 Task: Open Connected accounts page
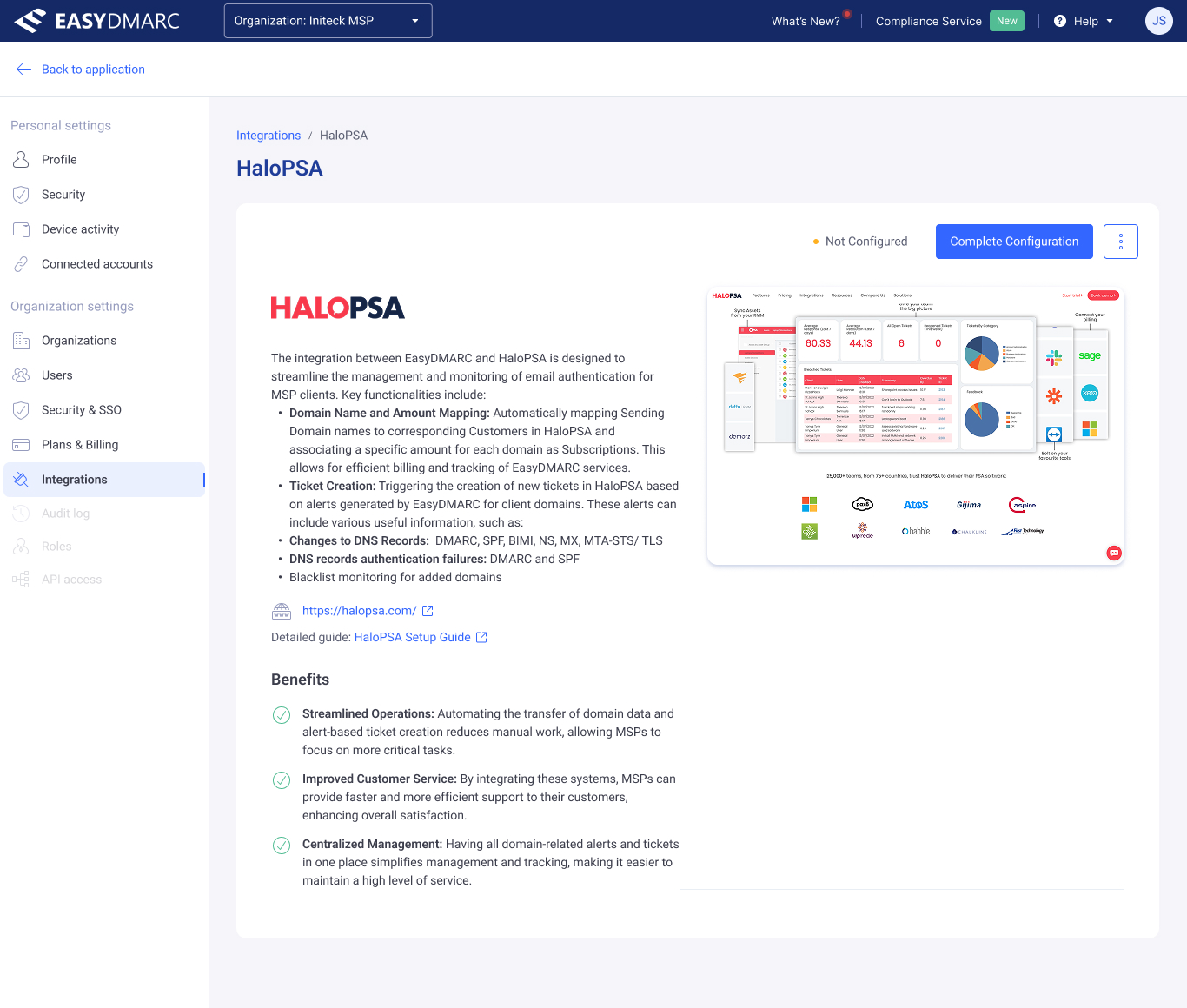[x=97, y=264]
